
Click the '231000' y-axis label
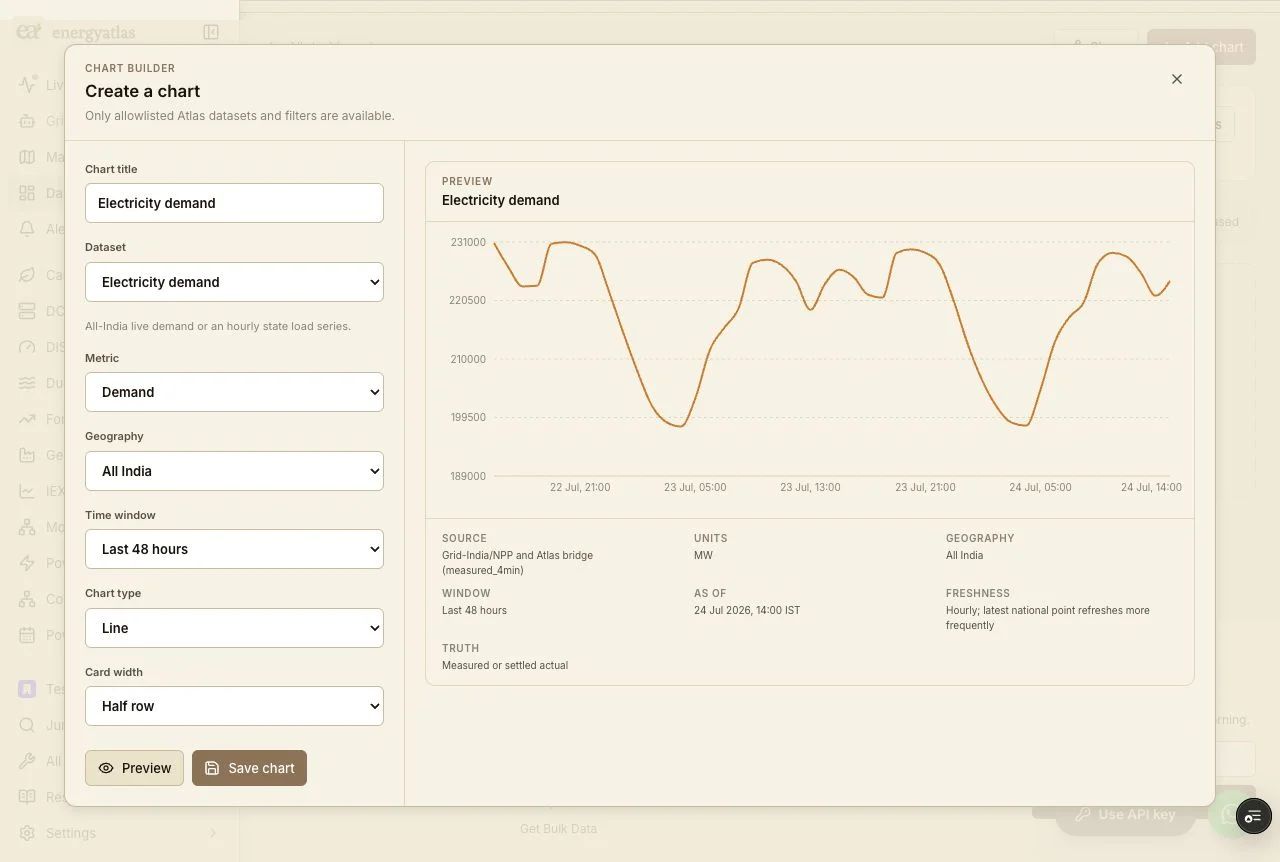point(468,242)
